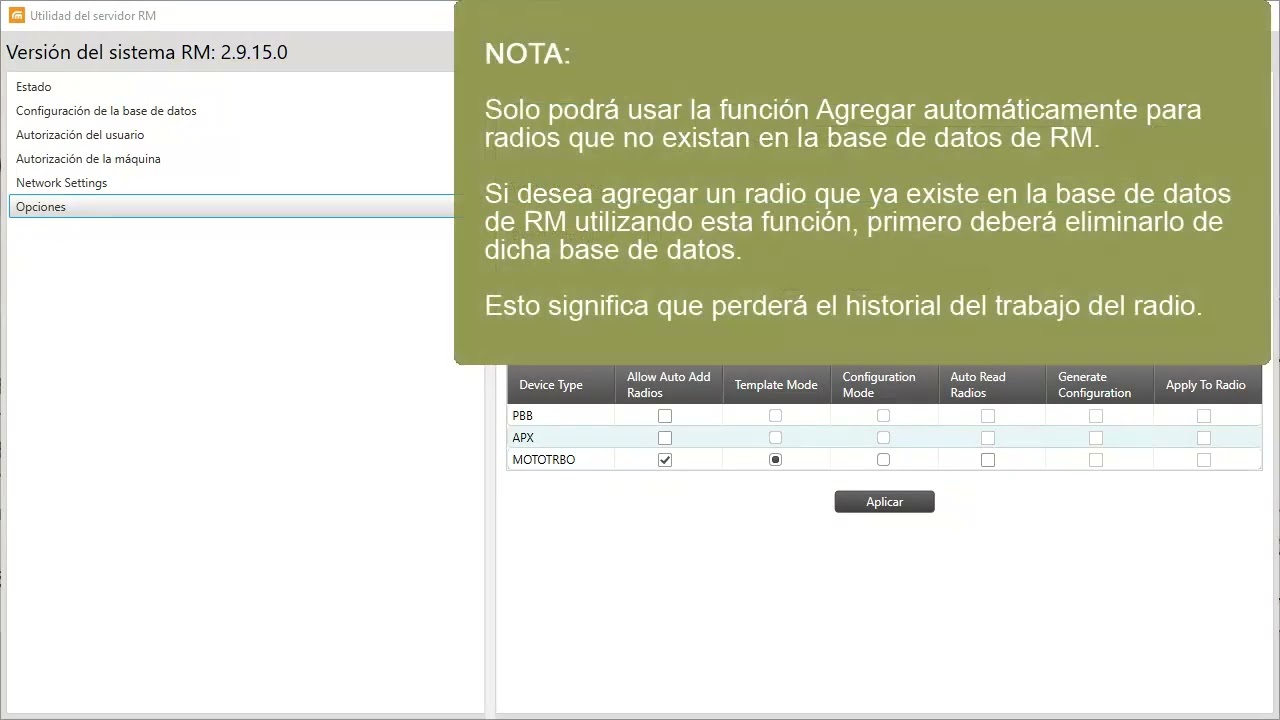Click the Device Type column header

[561, 385]
